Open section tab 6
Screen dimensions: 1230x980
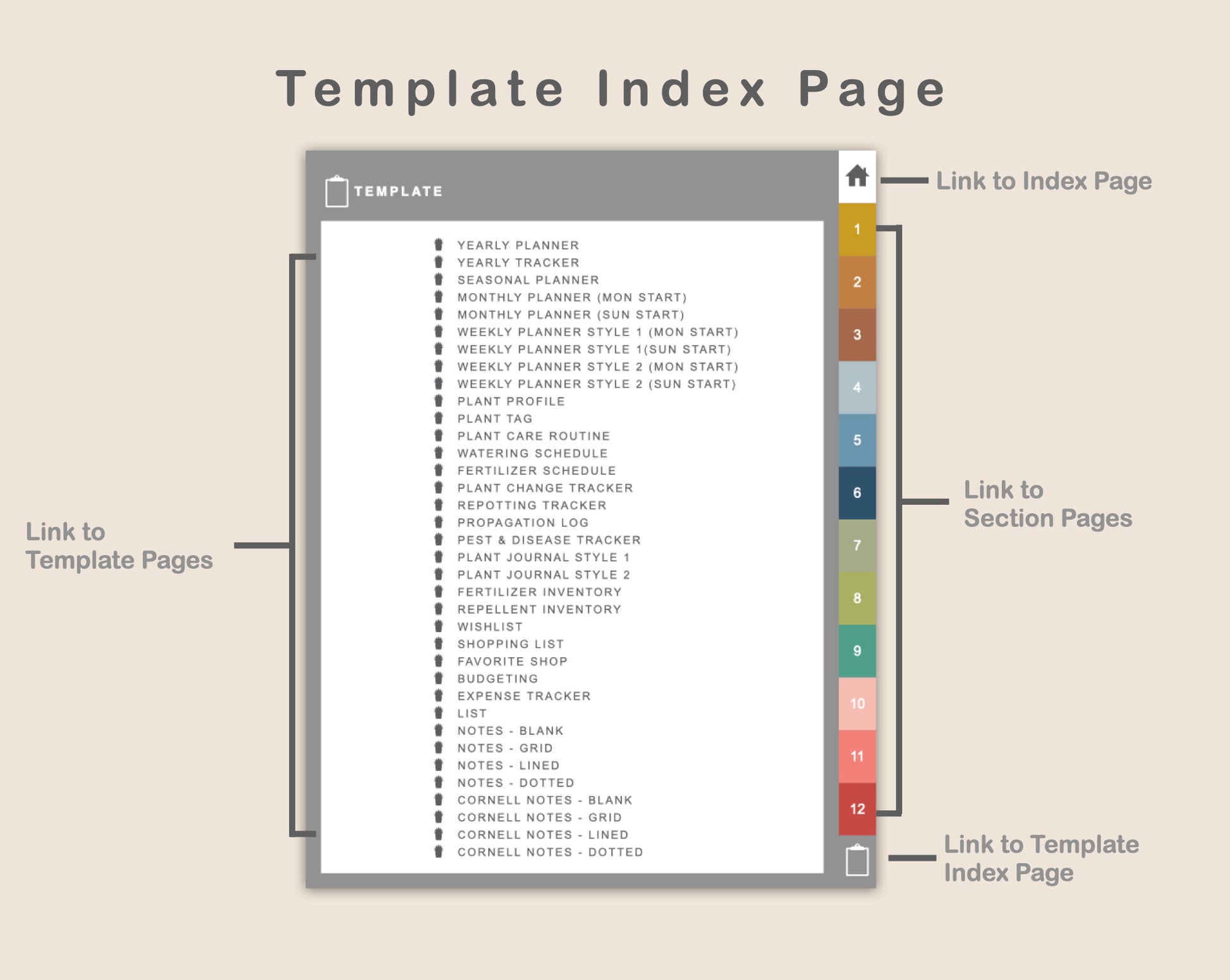pos(857,493)
